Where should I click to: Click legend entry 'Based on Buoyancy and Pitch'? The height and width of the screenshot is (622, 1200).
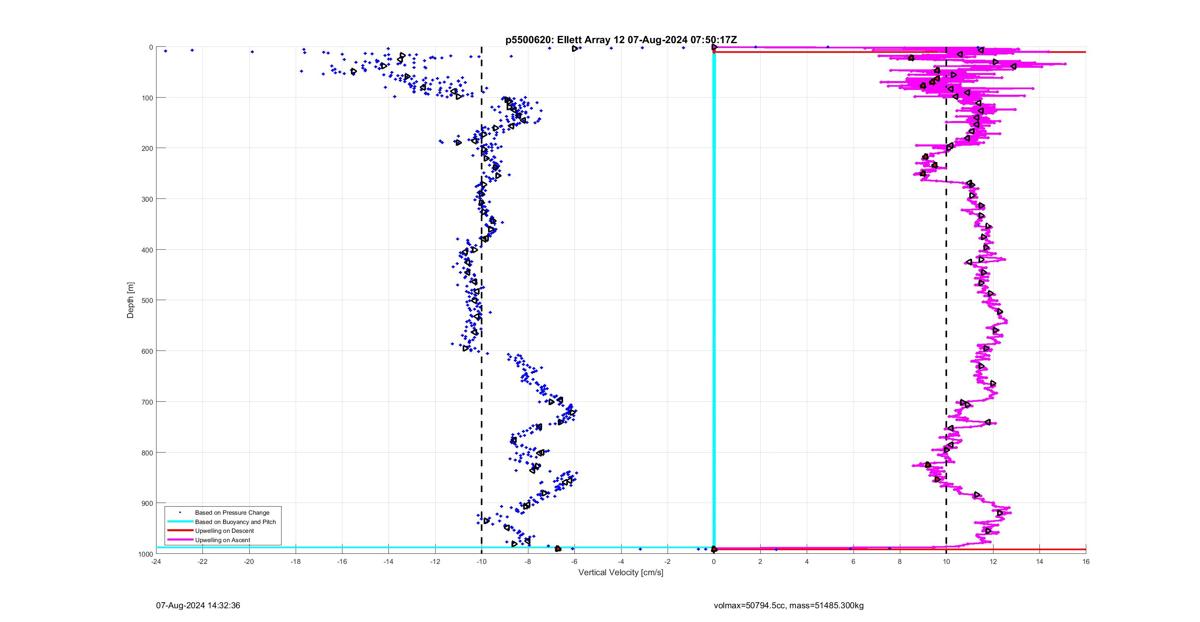pos(235,521)
